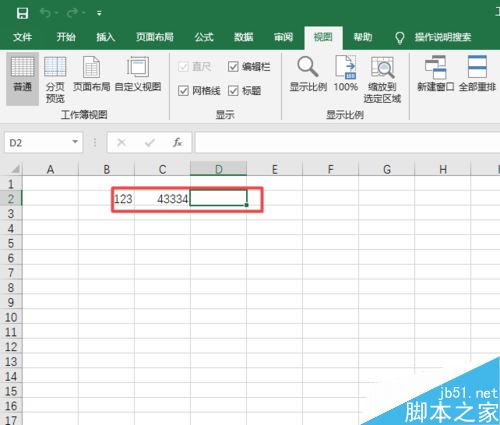This screenshot has height=425, width=500.
Task: Click 缩放到选定区域 button
Action: 382,79
